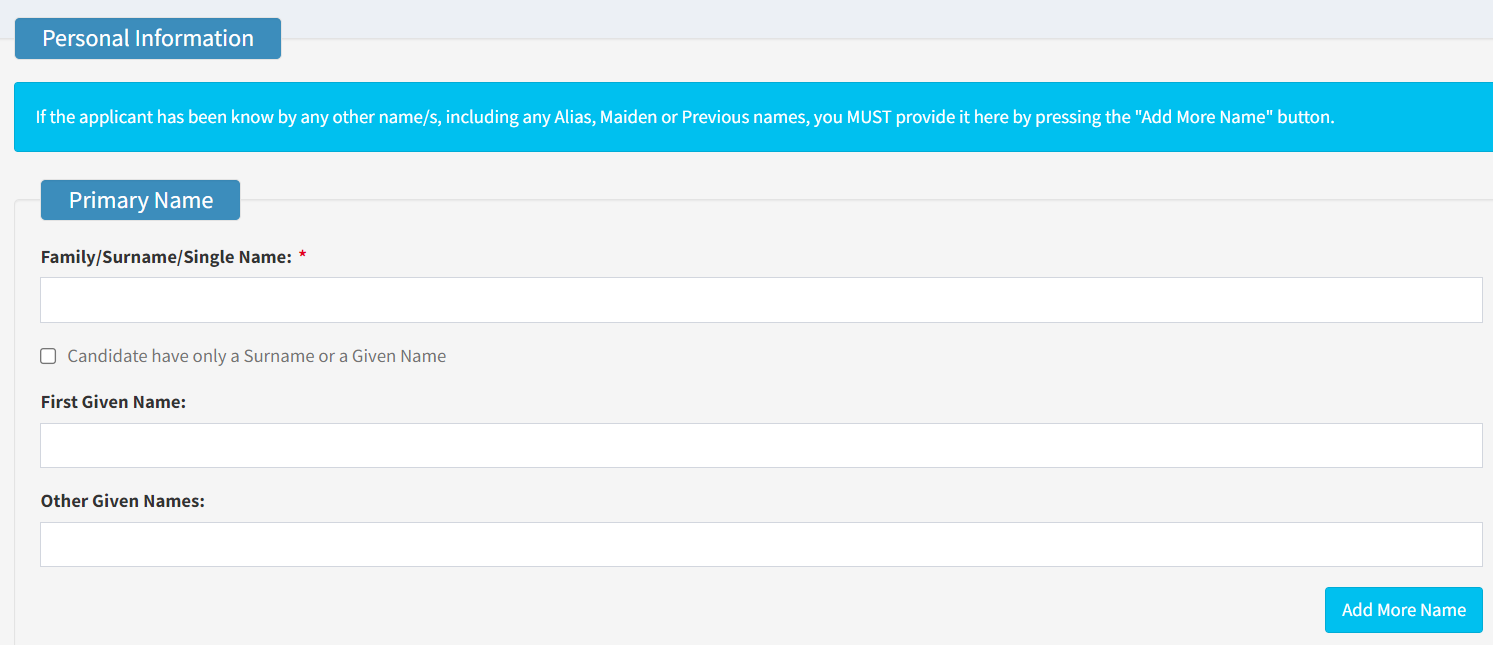Click the 'First Given Name:' label

tap(113, 402)
